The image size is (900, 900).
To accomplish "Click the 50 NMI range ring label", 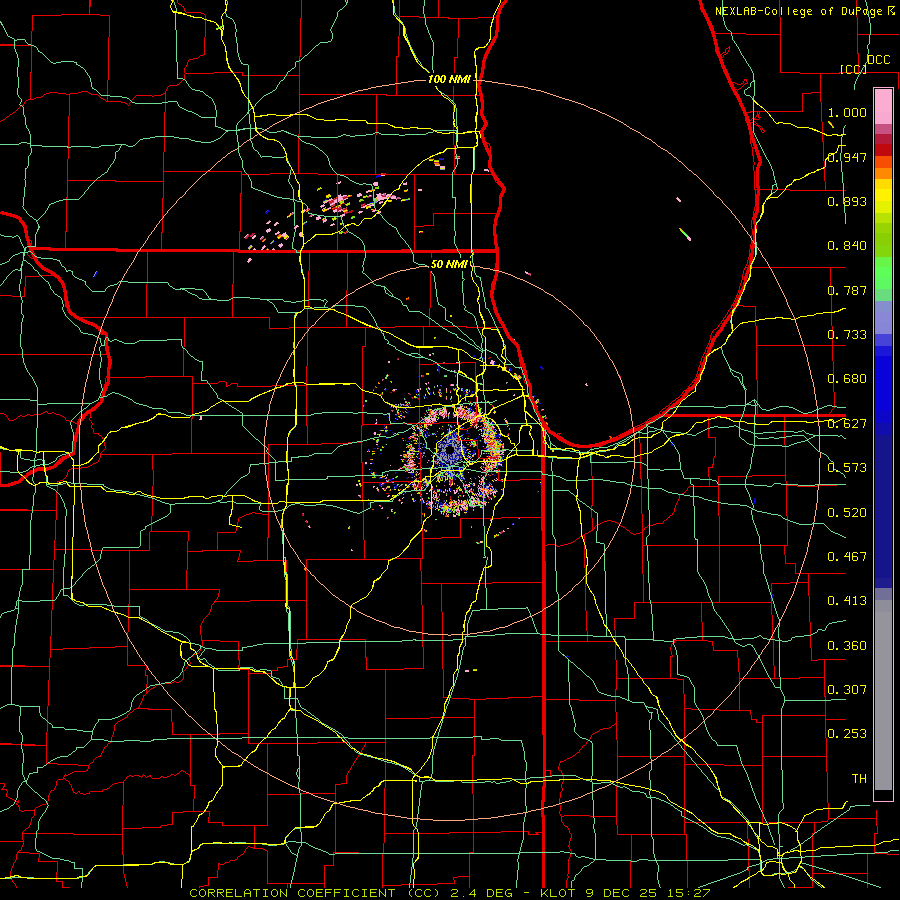I will coord(449,264).
